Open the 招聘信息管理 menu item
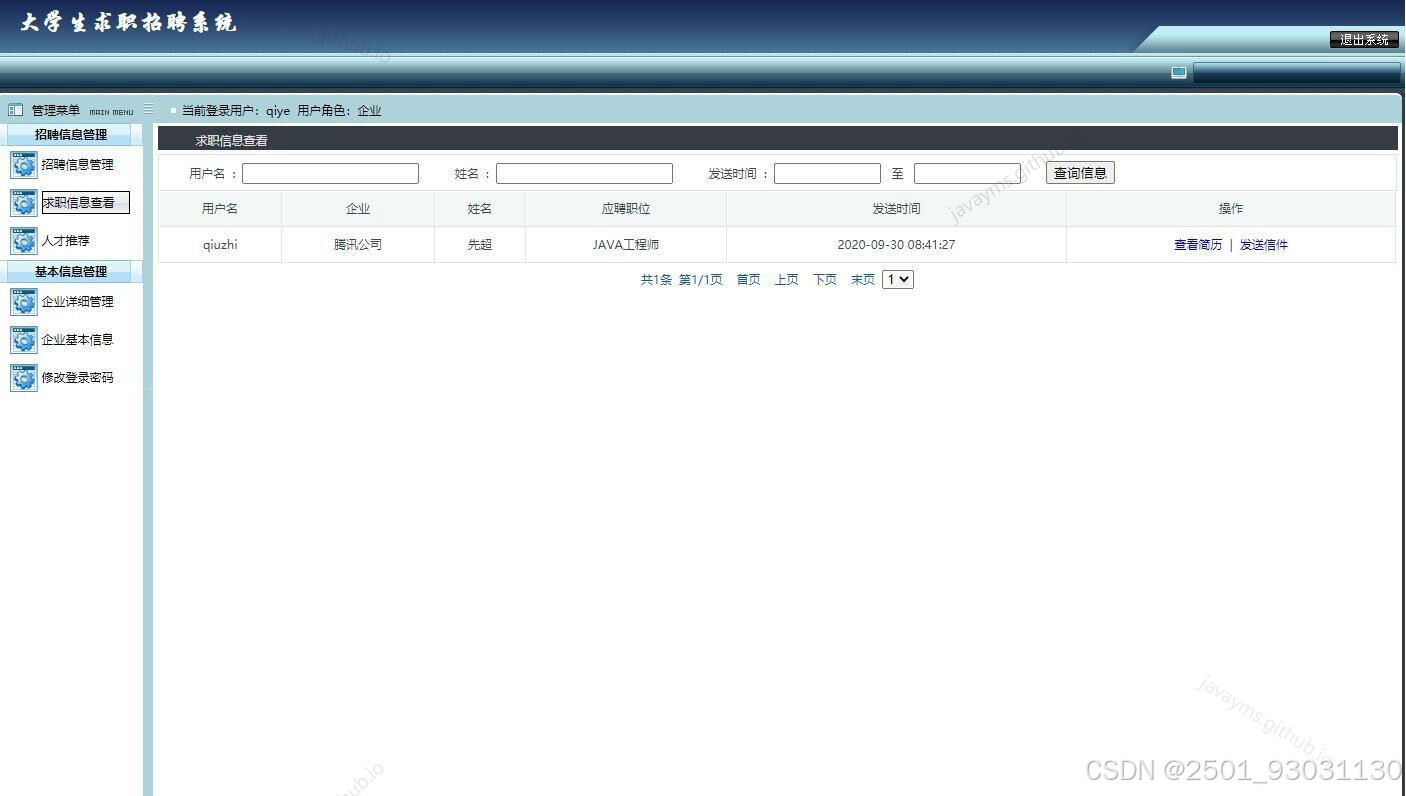Image resolution: width=1406 pixels, height=796 pixels. pyautogui.click(x=78, y=165)
